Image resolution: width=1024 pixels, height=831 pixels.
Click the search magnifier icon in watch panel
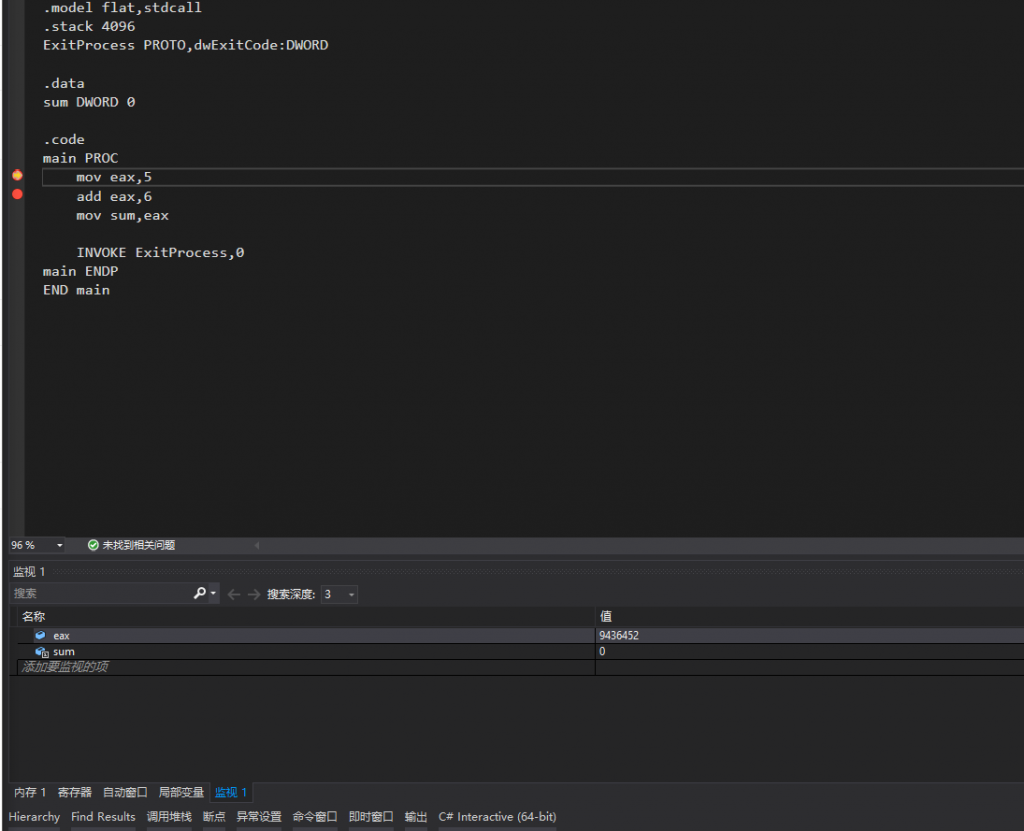click(200, 594)
